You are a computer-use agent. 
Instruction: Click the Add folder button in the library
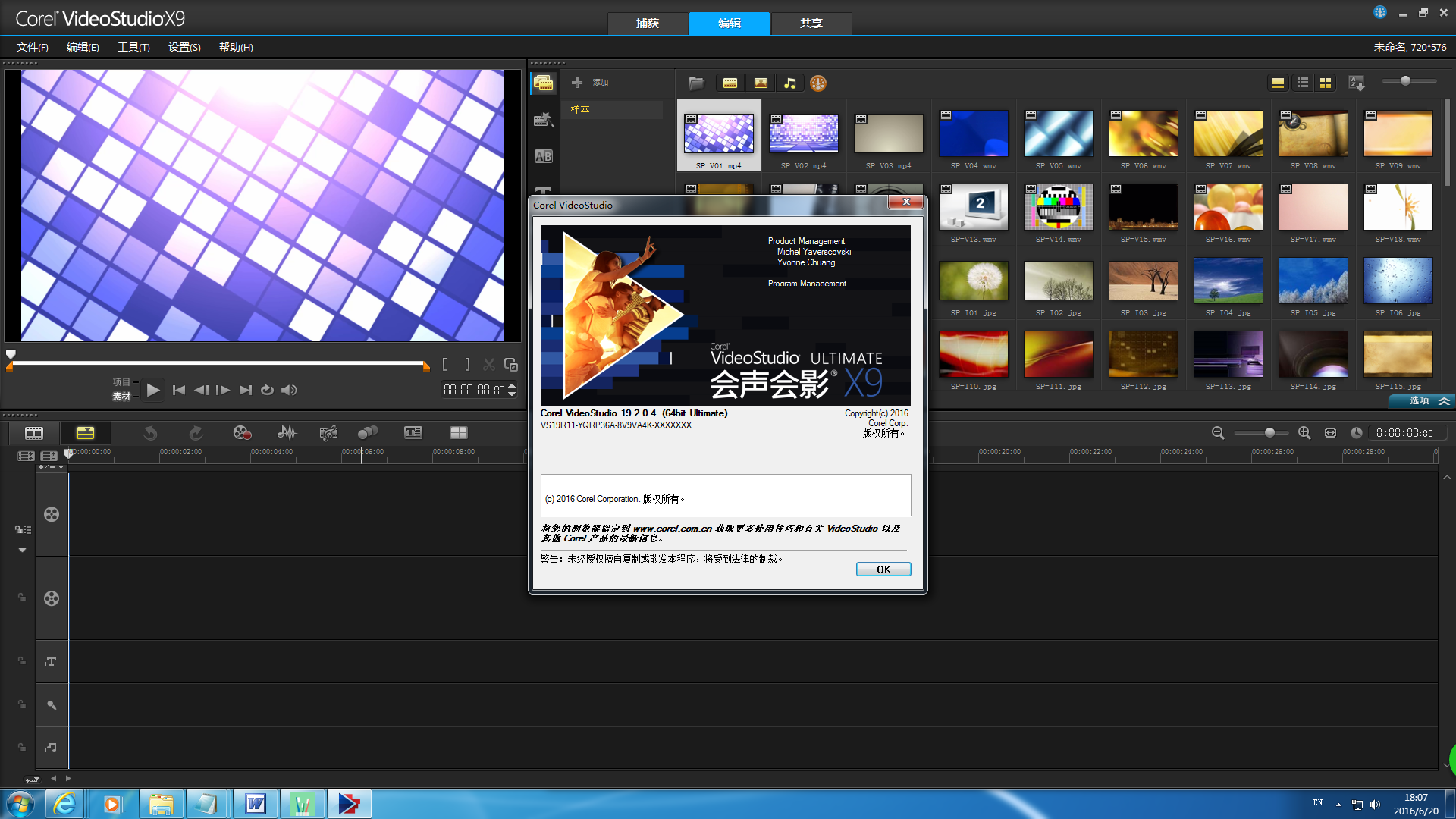(589, 83)
